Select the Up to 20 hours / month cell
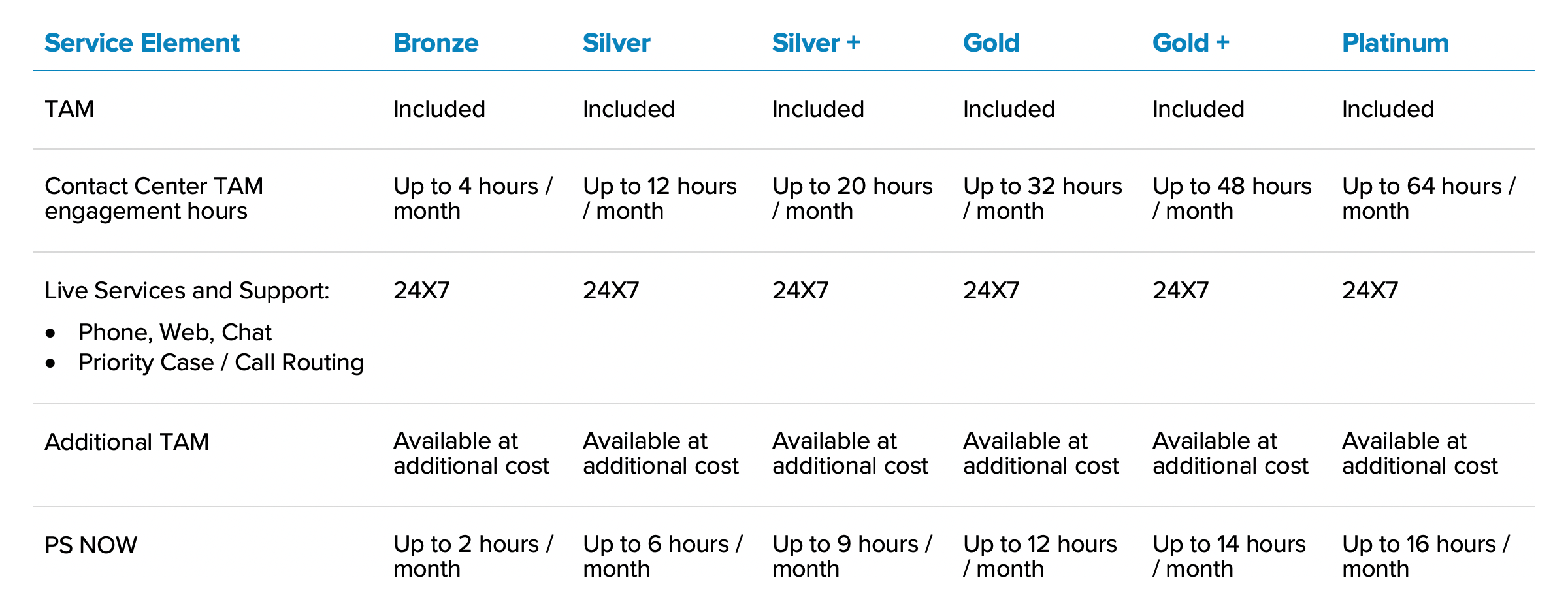 [852, 199]
